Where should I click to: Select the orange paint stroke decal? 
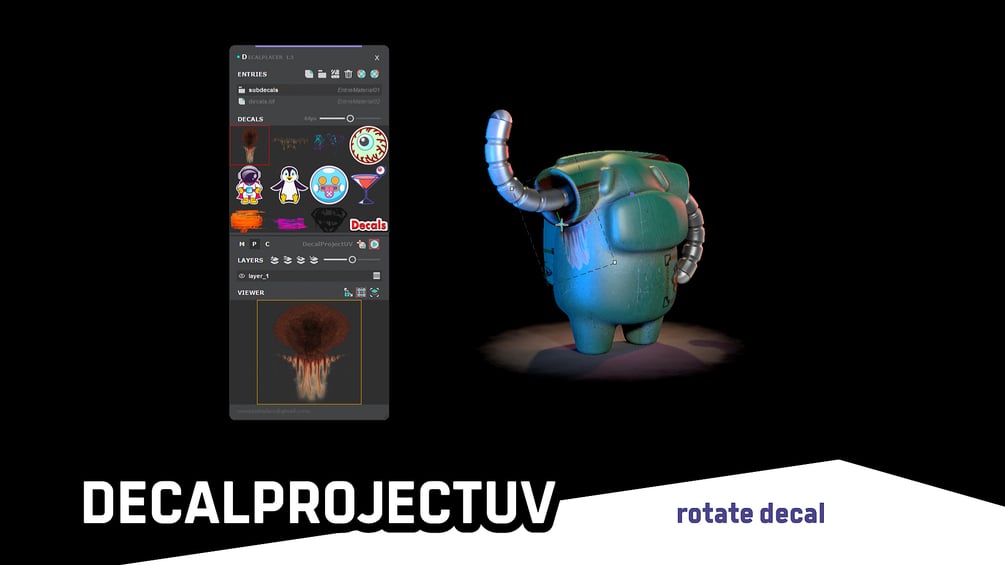[247, 221]
